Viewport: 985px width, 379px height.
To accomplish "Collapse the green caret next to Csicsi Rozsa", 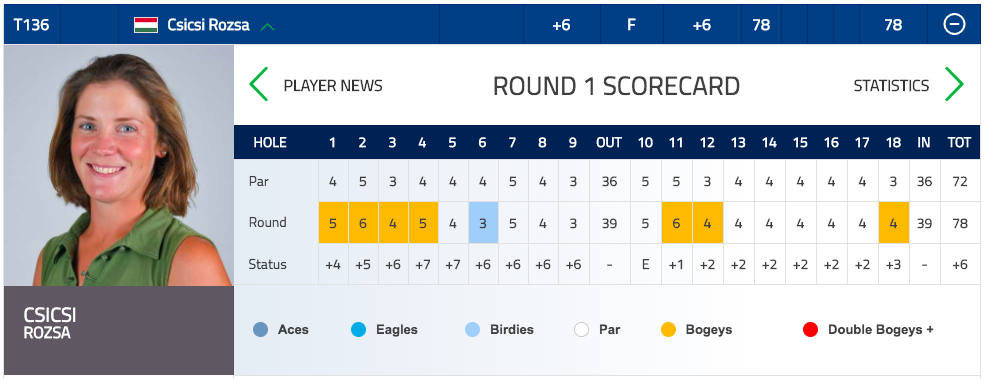I will pos(268,26).
